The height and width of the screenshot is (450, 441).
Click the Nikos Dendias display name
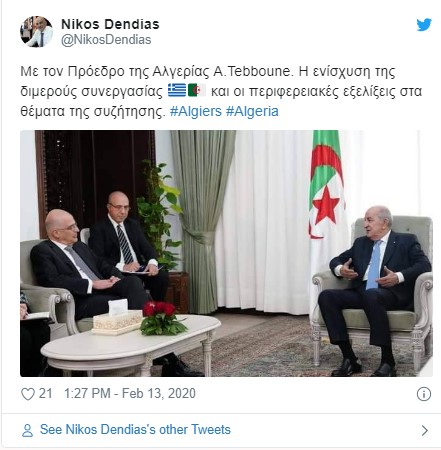point(110,24)
